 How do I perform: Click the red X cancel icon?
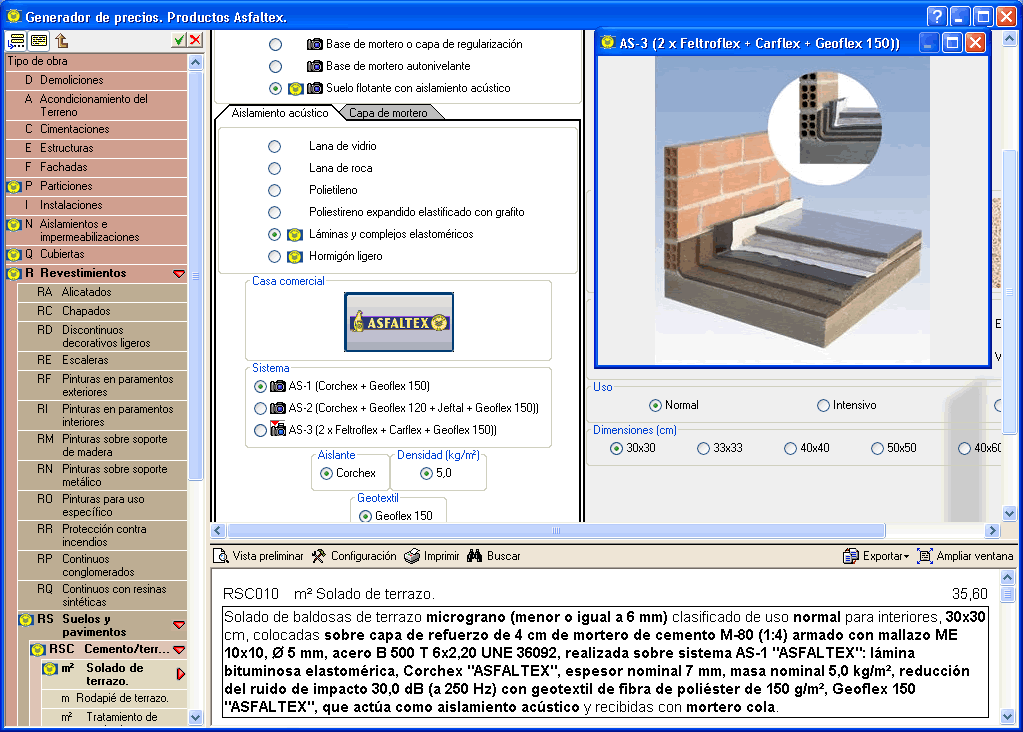point(195,40)
